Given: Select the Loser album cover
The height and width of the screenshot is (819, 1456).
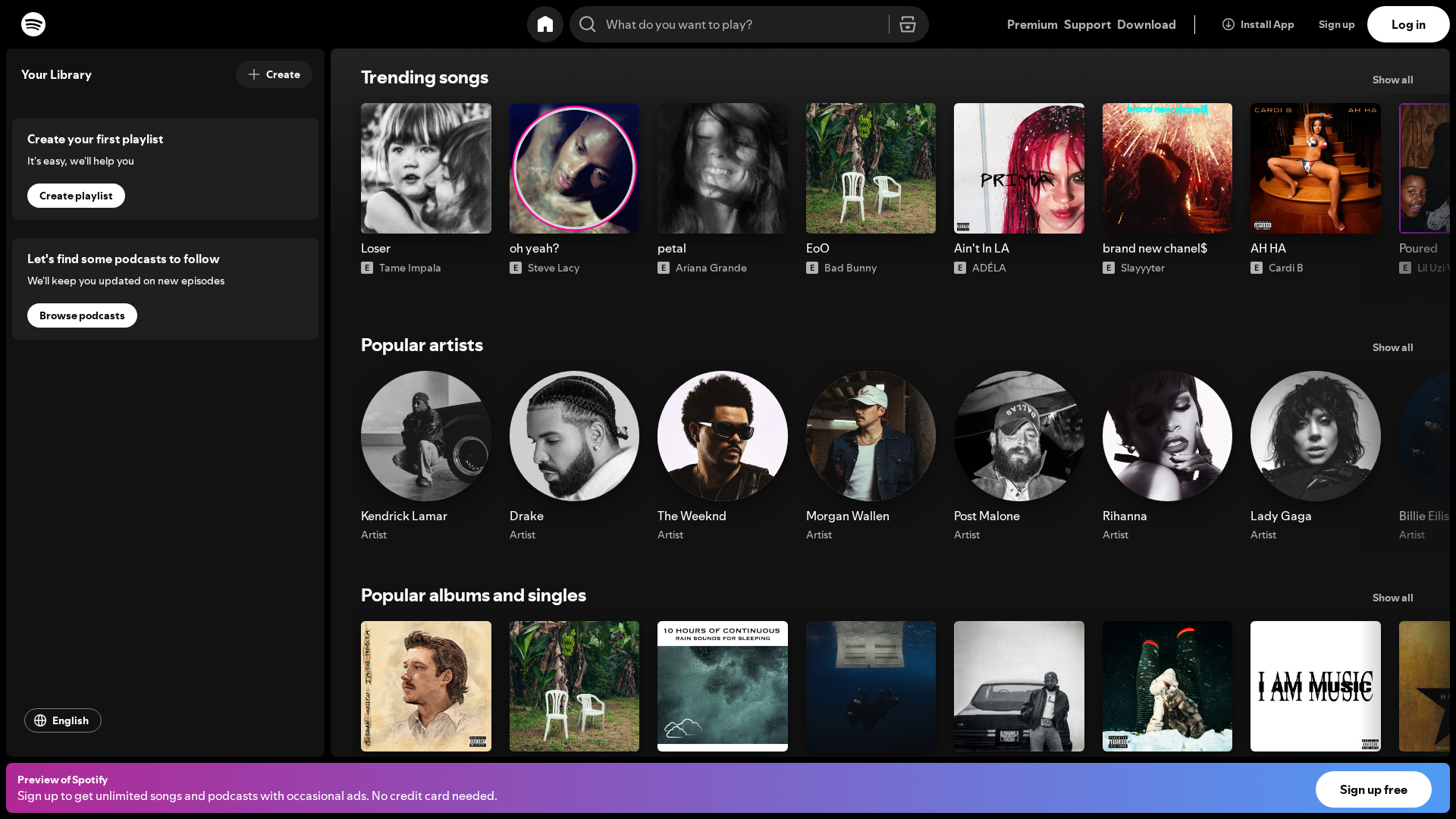Looking at the screenshot, I should click(426, 168).
